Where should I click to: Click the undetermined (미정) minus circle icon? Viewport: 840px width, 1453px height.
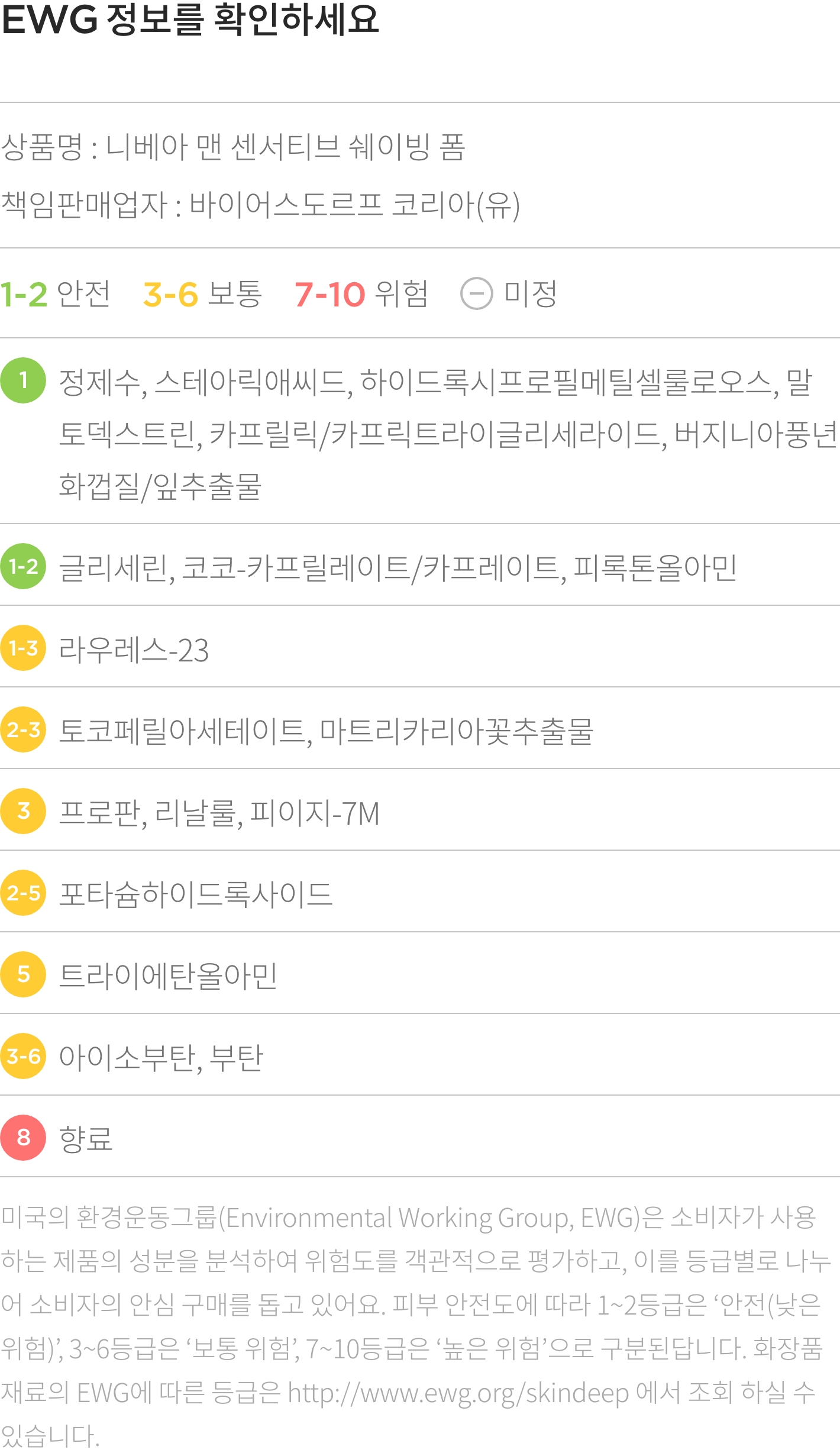(x=476, y=293)
